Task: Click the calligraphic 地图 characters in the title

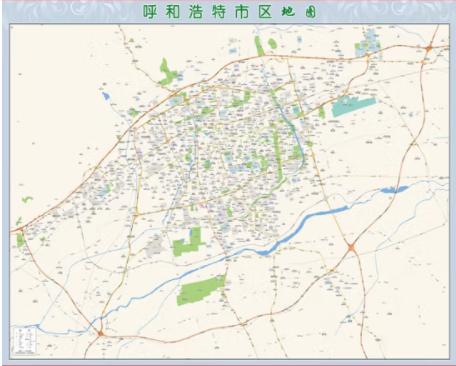Action: point(299,12)
